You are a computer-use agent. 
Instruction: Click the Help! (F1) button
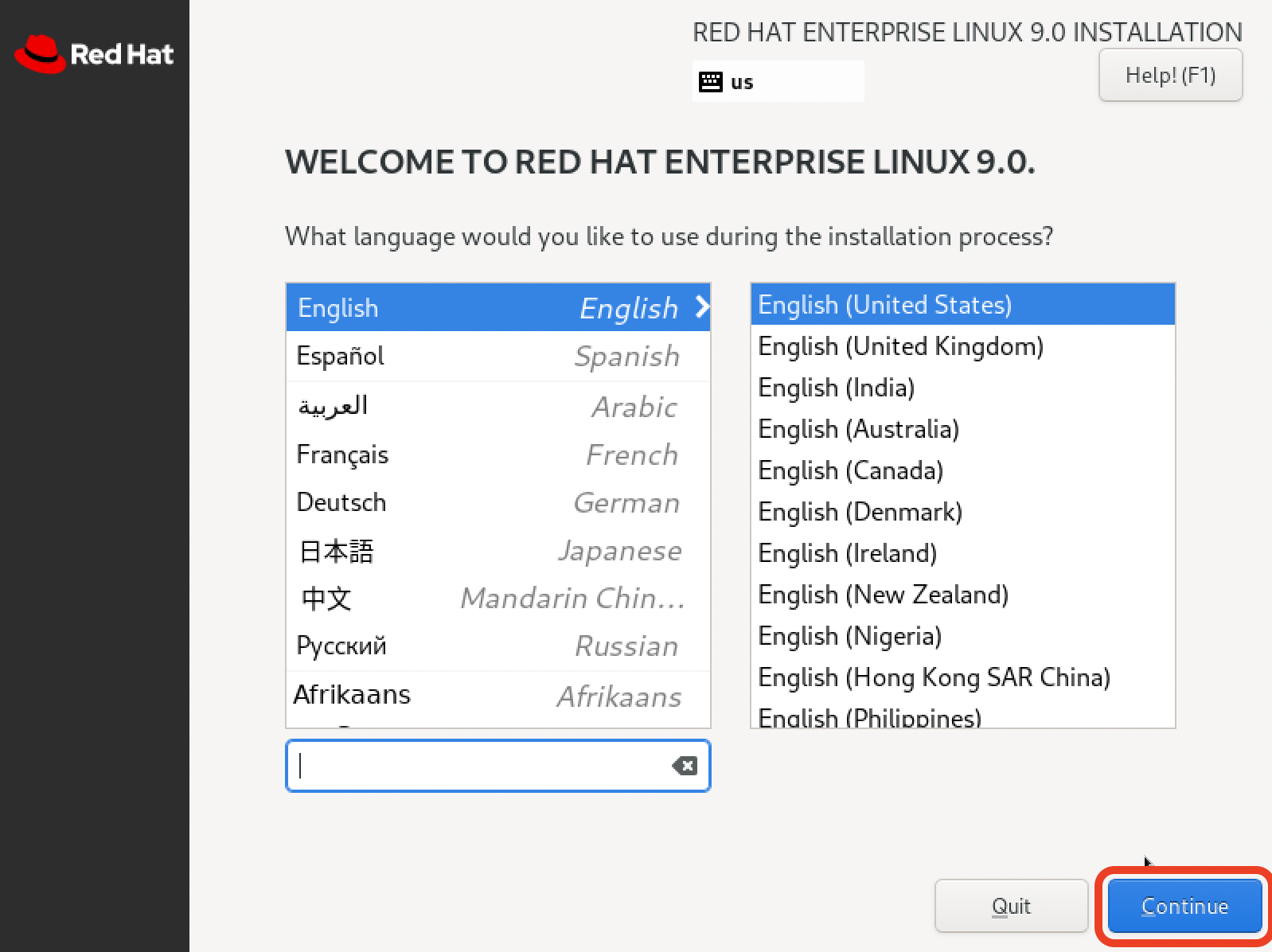point(1170,75)
